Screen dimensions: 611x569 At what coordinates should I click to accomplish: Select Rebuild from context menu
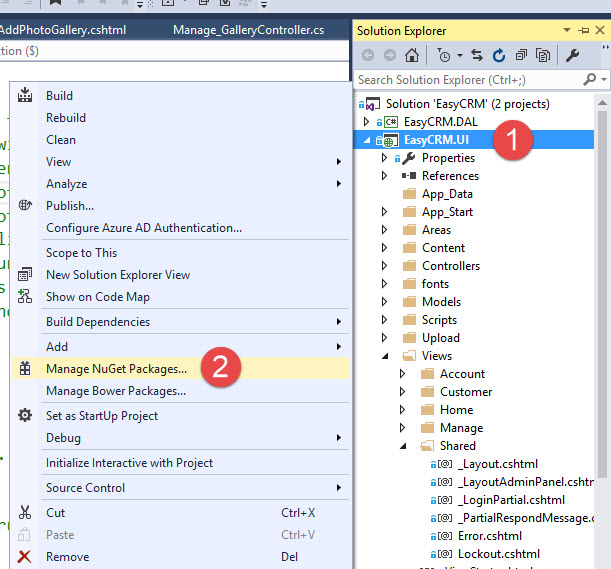point(182,117)
